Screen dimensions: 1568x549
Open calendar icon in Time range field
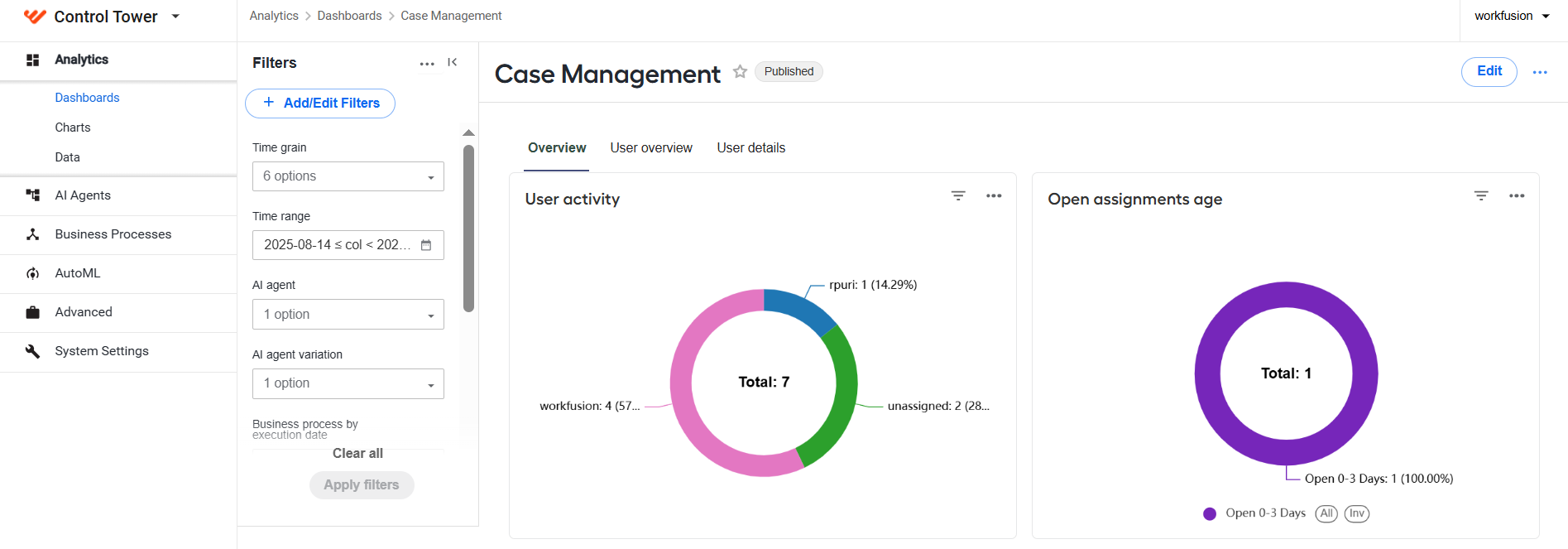coord(426,245)
